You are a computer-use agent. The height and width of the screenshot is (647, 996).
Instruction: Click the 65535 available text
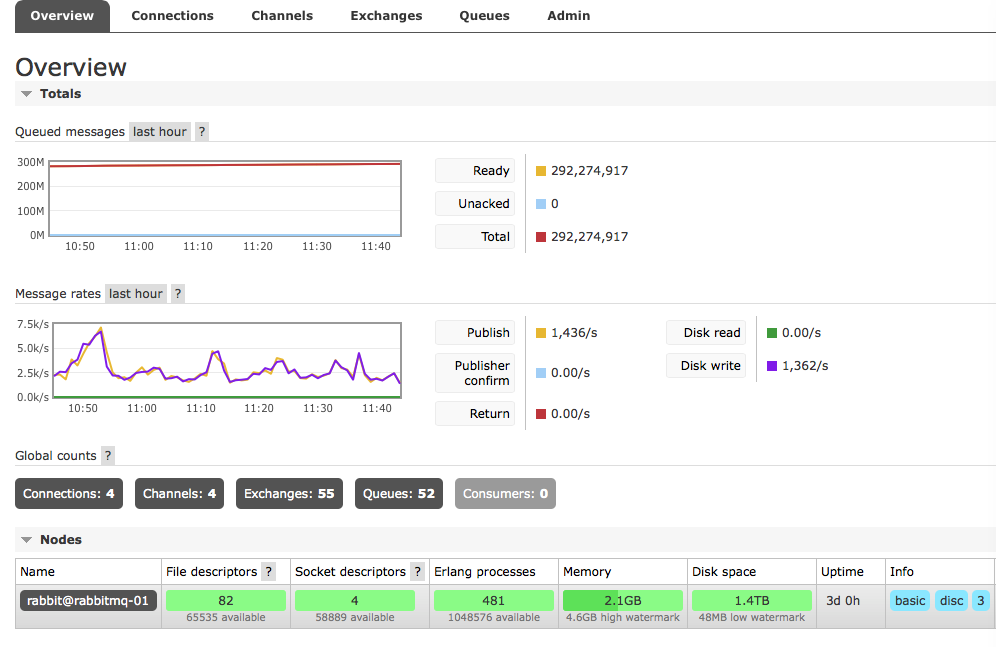(x=225, y=617)
